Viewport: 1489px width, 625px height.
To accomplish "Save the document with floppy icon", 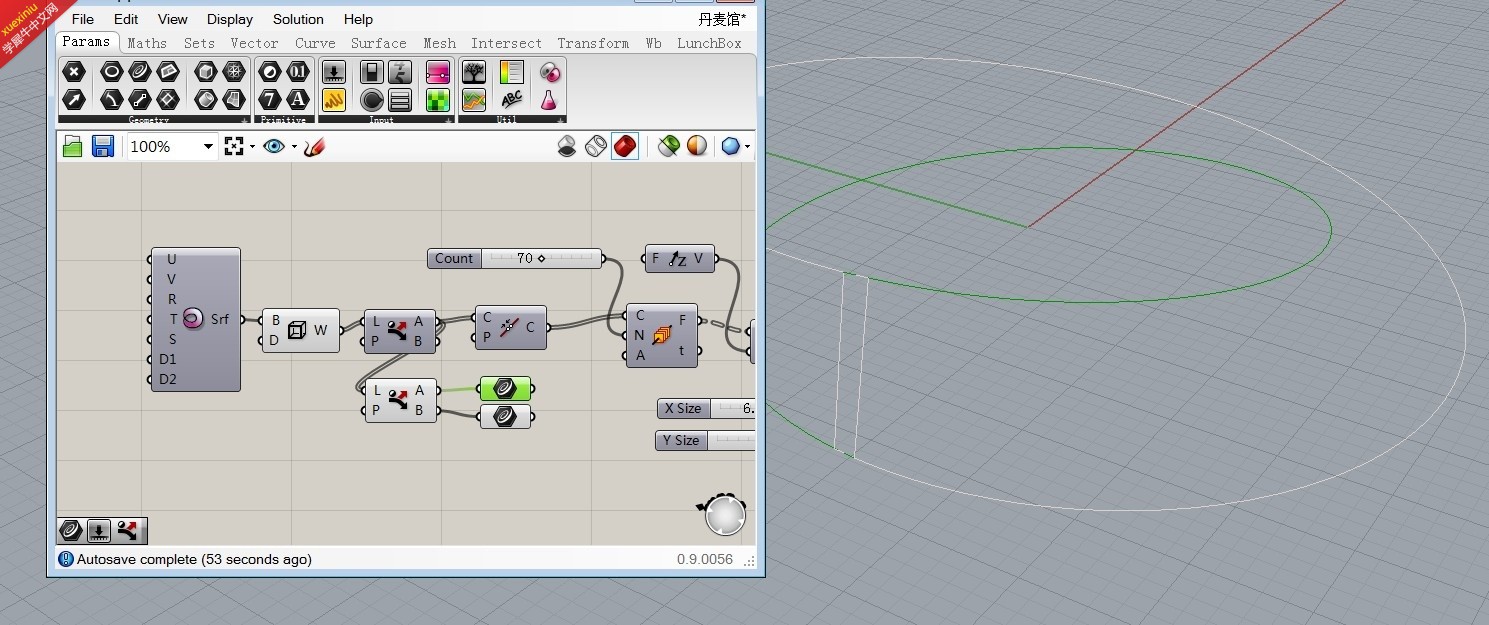I will click(x=102, y=146).
